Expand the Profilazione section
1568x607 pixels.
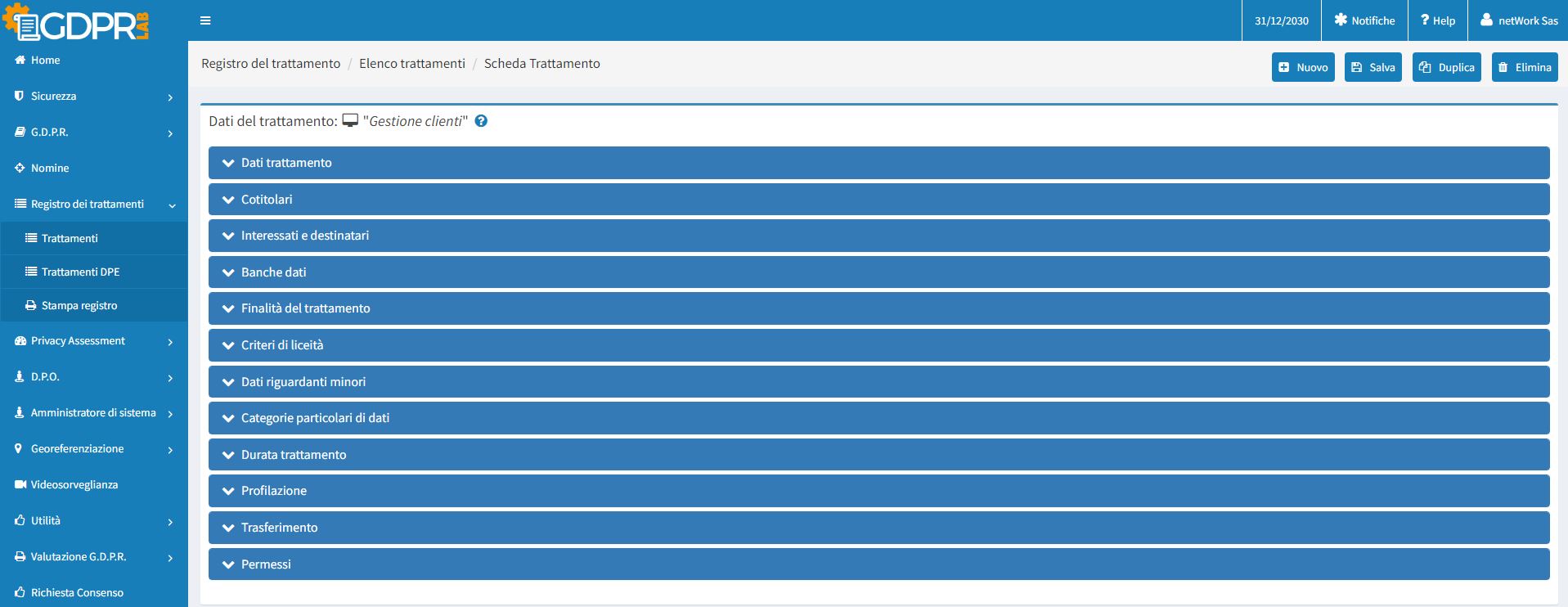(274, 491)
